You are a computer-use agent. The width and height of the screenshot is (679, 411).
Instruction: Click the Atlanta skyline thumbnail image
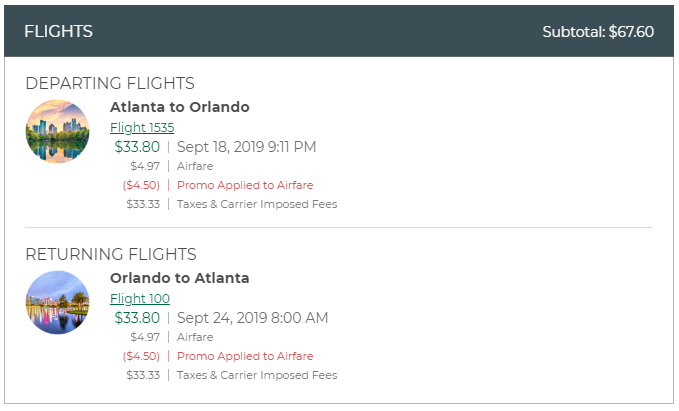click(57, 132)
